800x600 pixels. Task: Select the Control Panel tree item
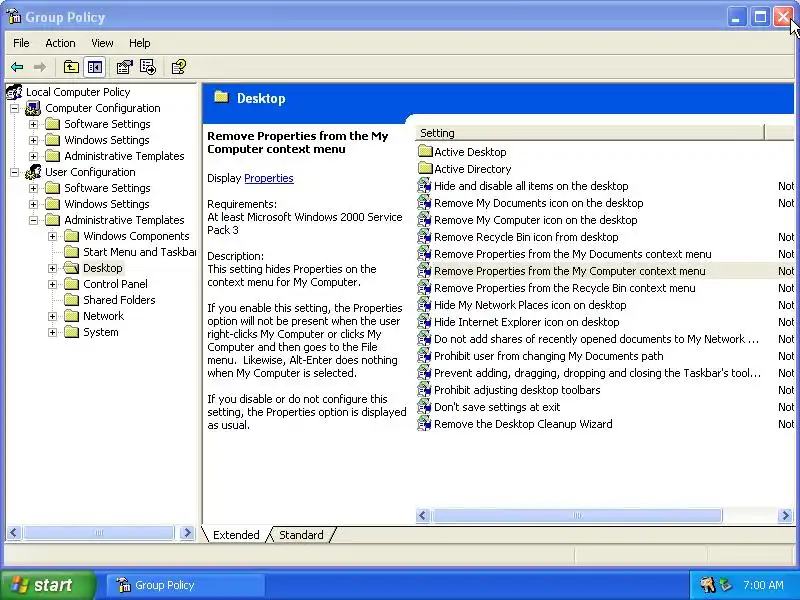115,284
